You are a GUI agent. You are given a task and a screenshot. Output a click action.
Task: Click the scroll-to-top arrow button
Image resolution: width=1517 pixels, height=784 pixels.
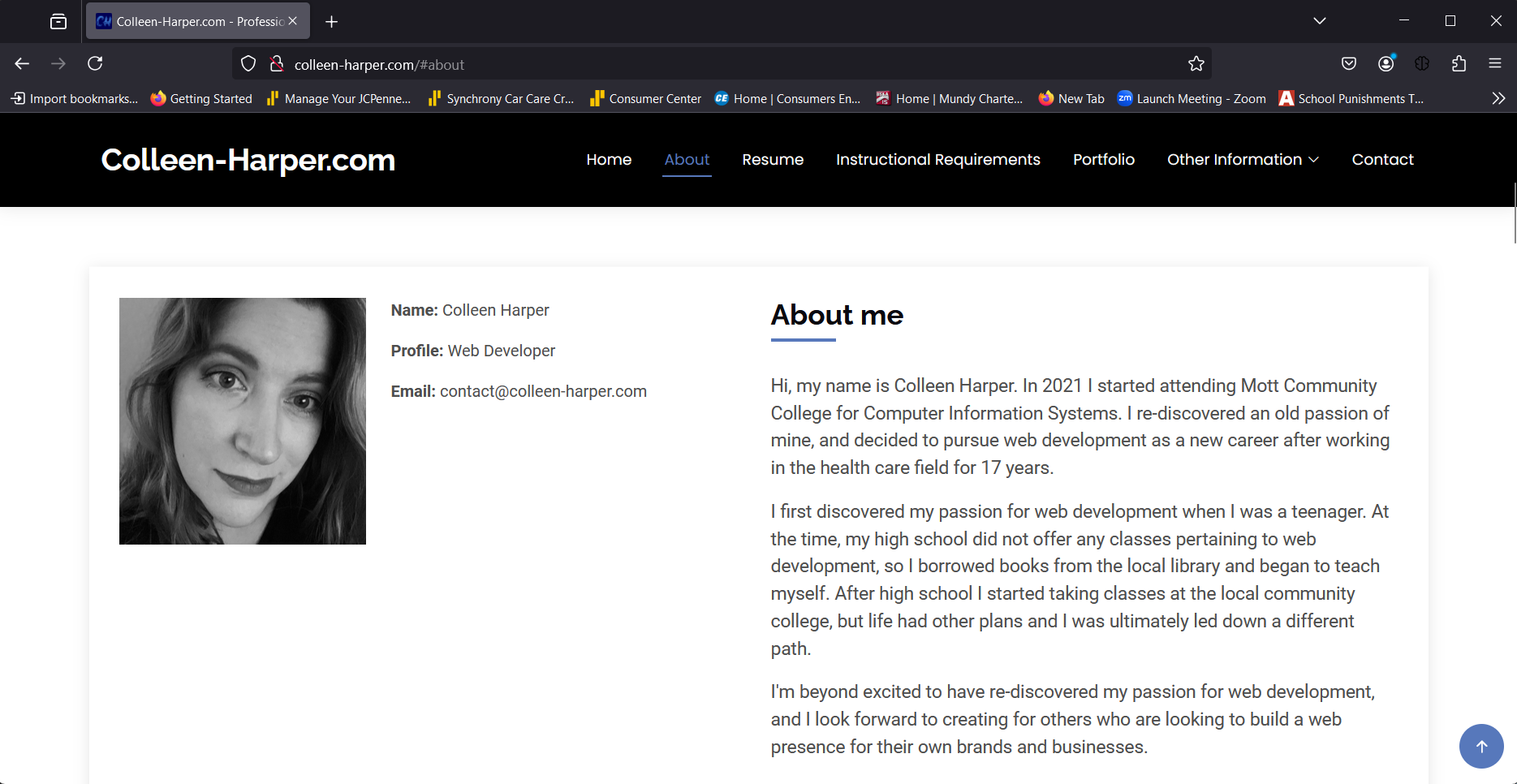coord(1480,746)
